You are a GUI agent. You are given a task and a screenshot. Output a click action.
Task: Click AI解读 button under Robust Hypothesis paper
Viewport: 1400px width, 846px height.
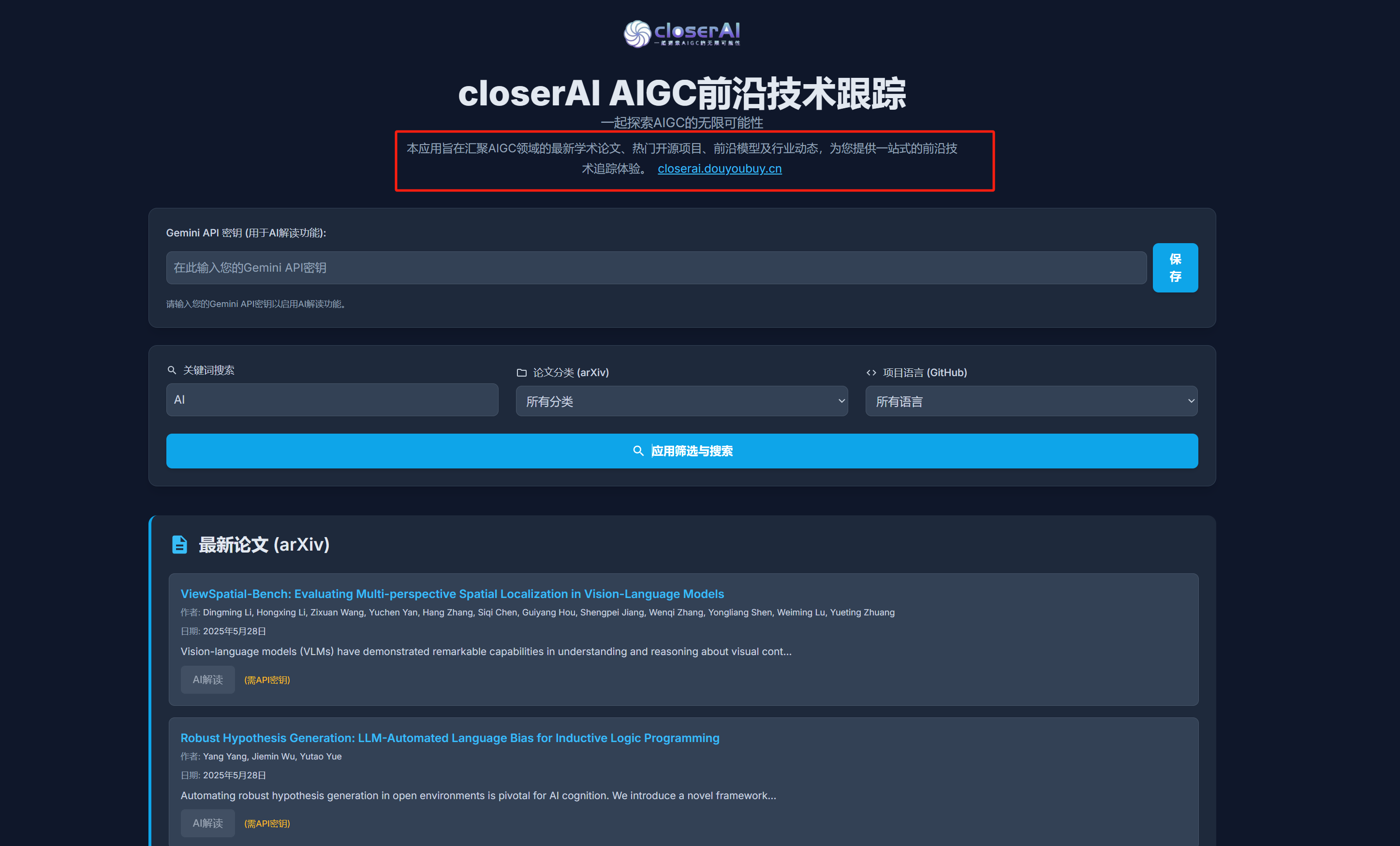(x=208, y=823)
